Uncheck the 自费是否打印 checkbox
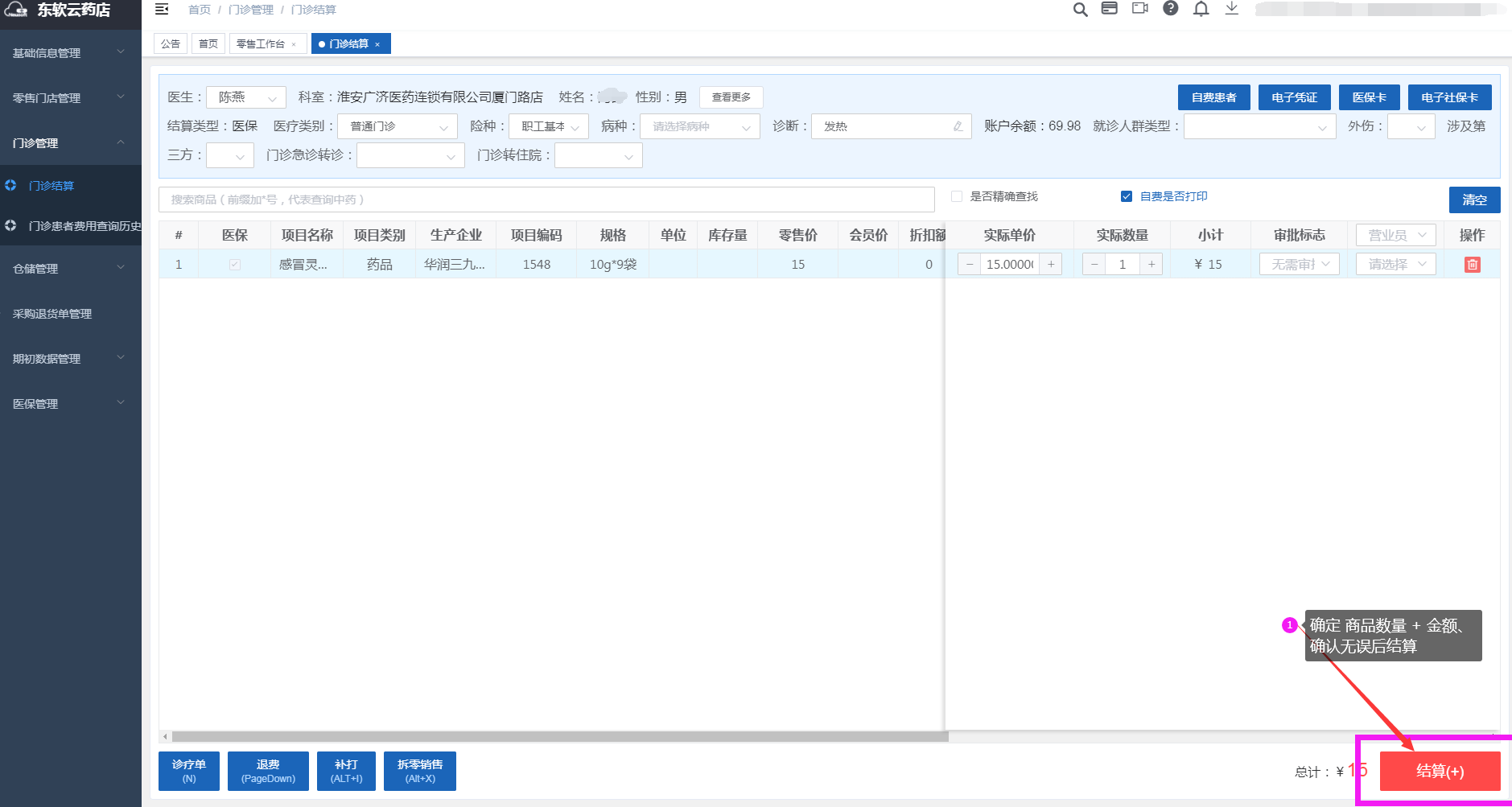1512x807 pixels. click(x=1127, y=196)
